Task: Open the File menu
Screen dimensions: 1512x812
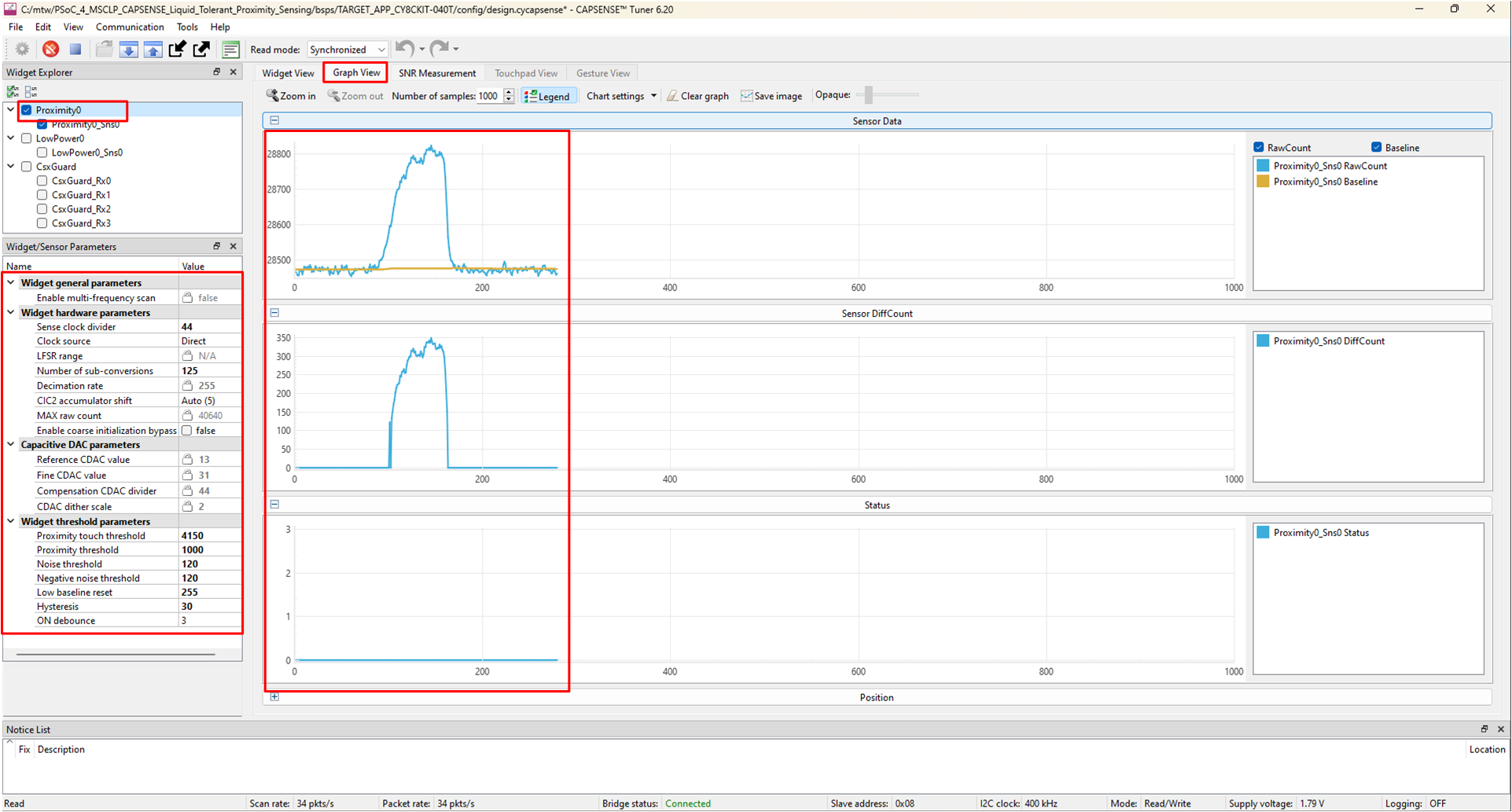Action: tap(16, 27)
